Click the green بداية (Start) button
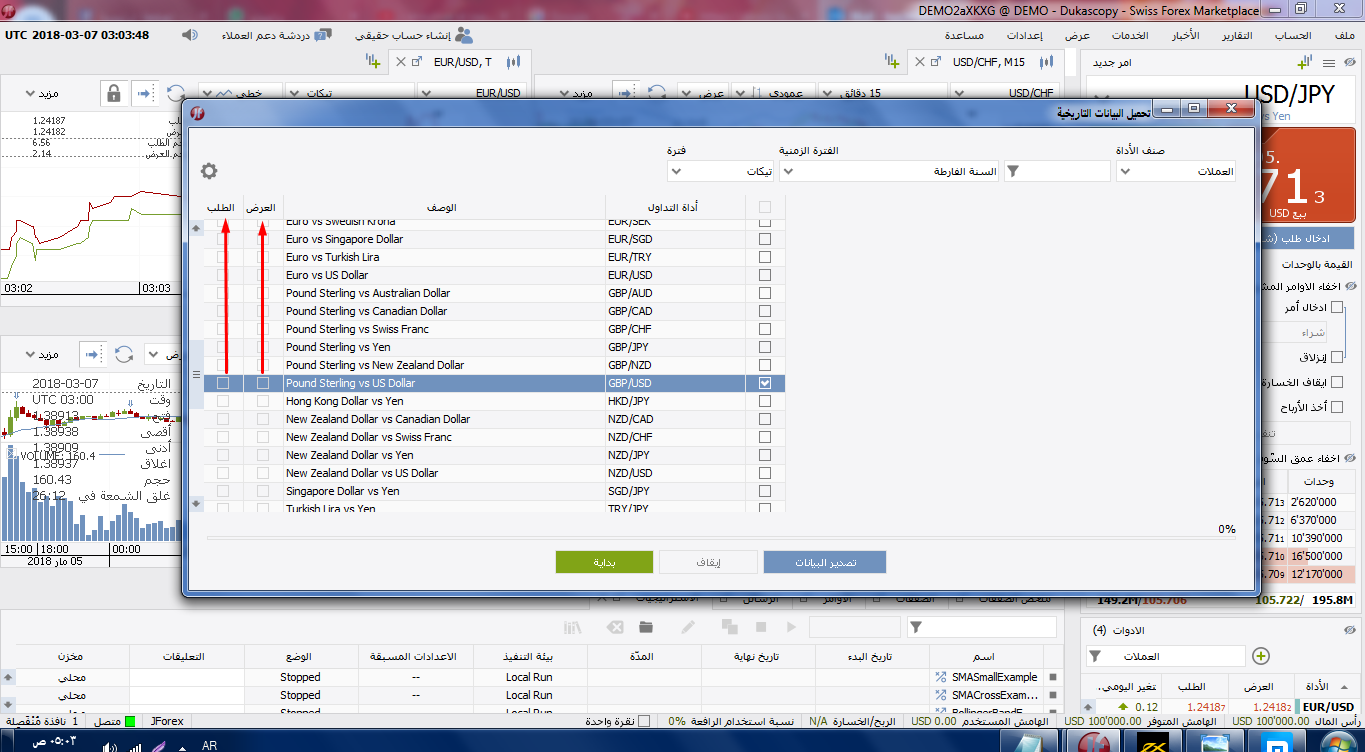This screenshot has height=752, width=1365. pyautogui.click(x=604, y=562)
